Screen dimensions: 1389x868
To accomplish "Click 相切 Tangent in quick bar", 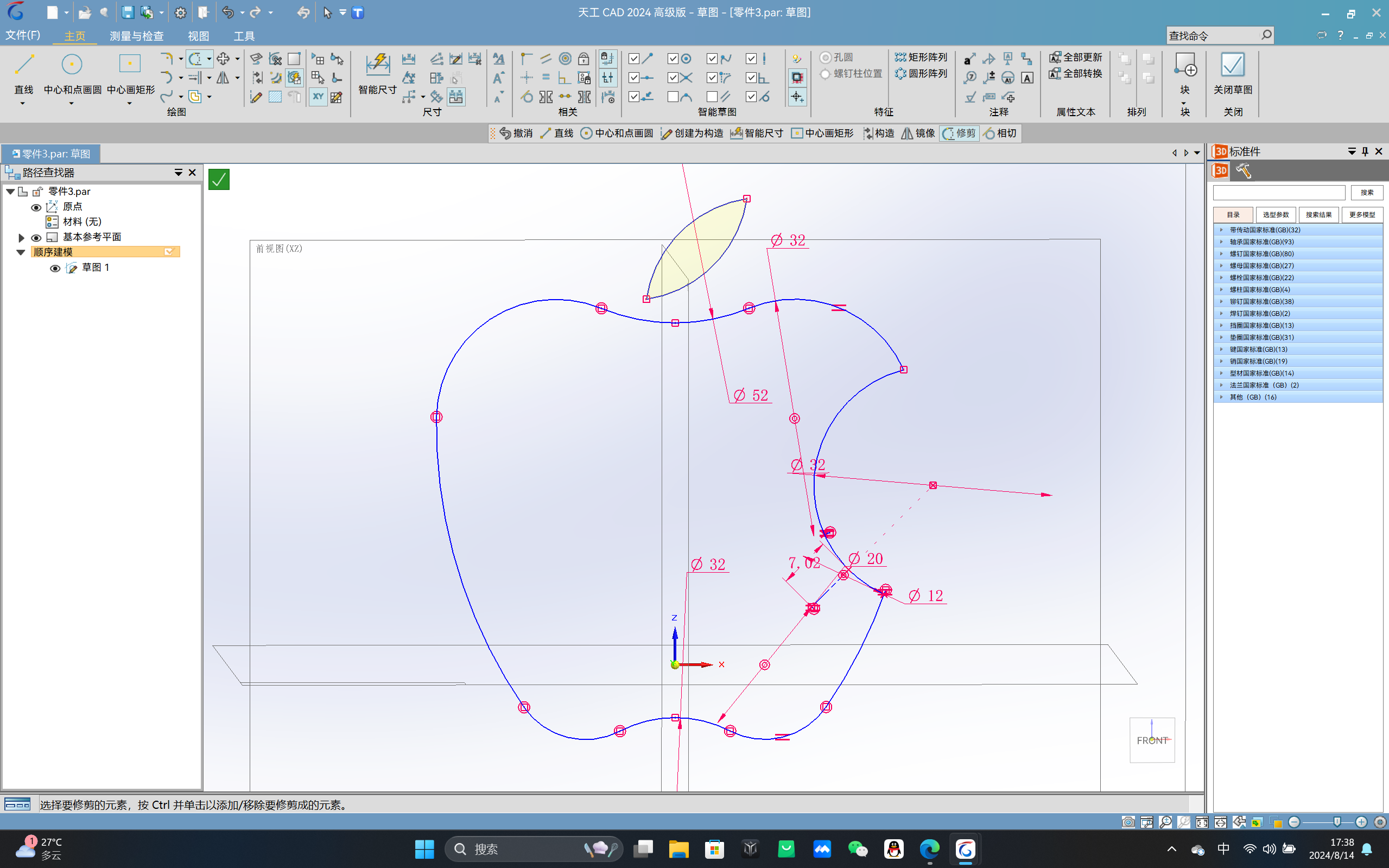I will pos(1000,133).
